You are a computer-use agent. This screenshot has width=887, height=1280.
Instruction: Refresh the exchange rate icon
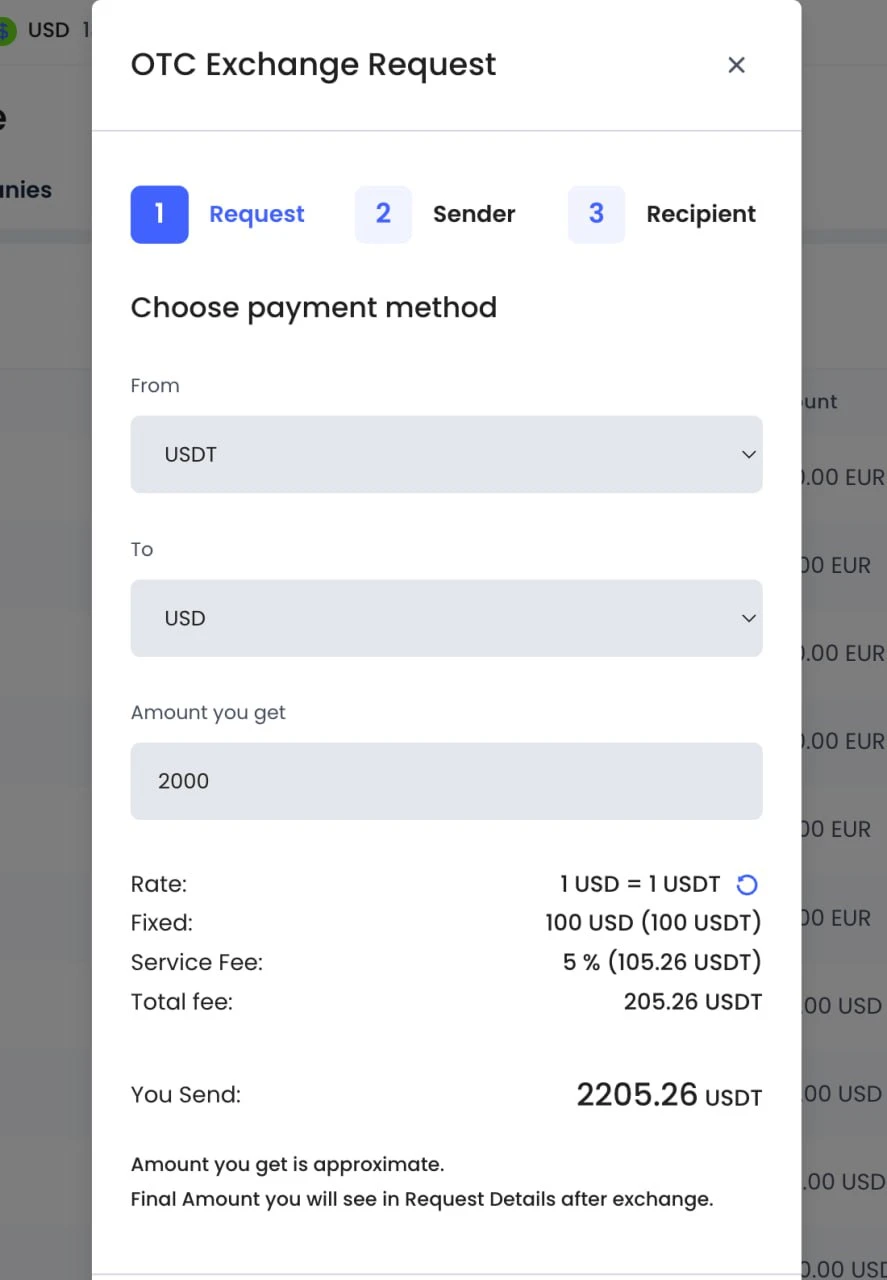747,884
